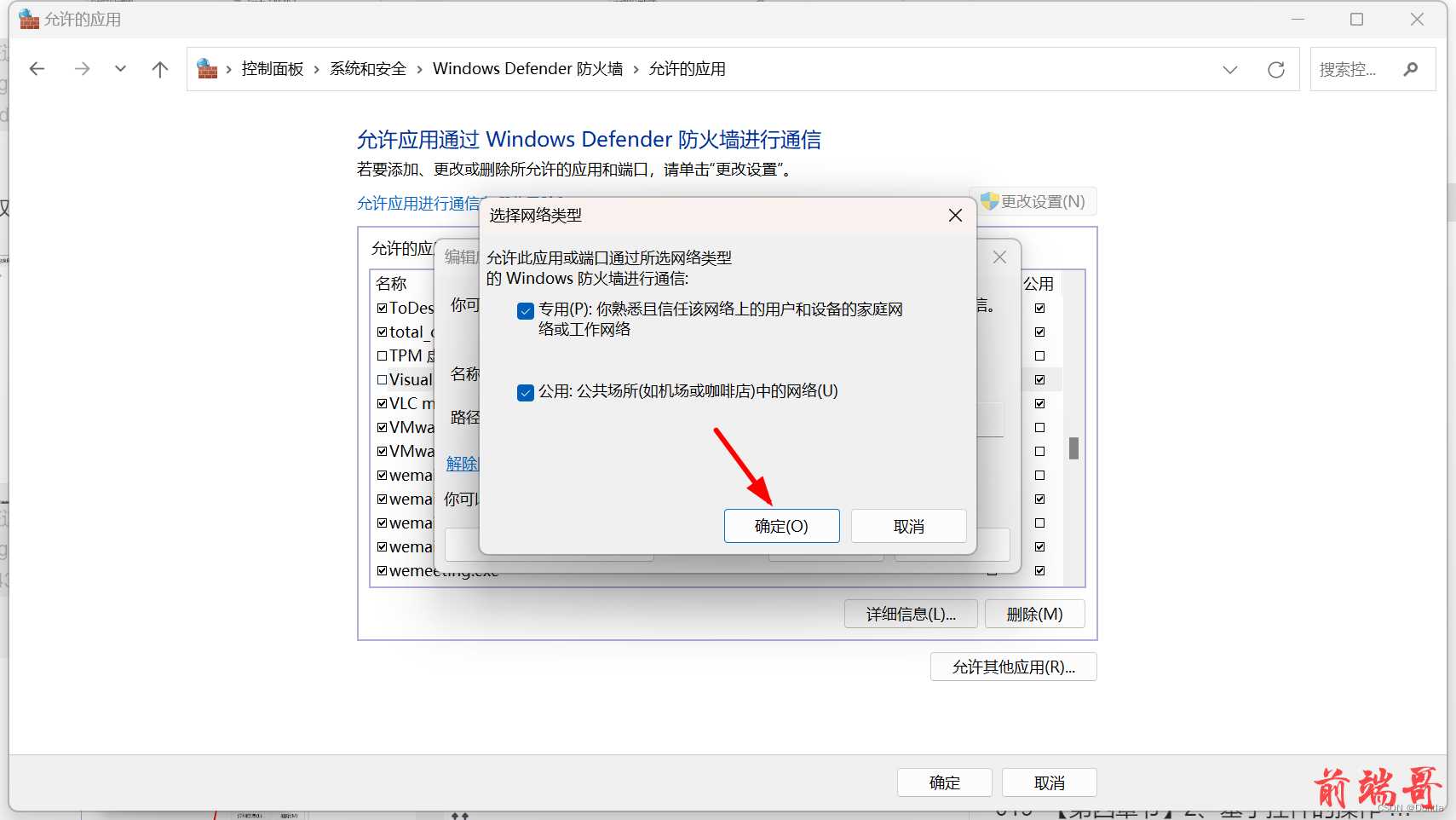Click the forward navigation arrow
Image resolution: width=1456 pixels, height=820 pixels.
coord(82,69)
